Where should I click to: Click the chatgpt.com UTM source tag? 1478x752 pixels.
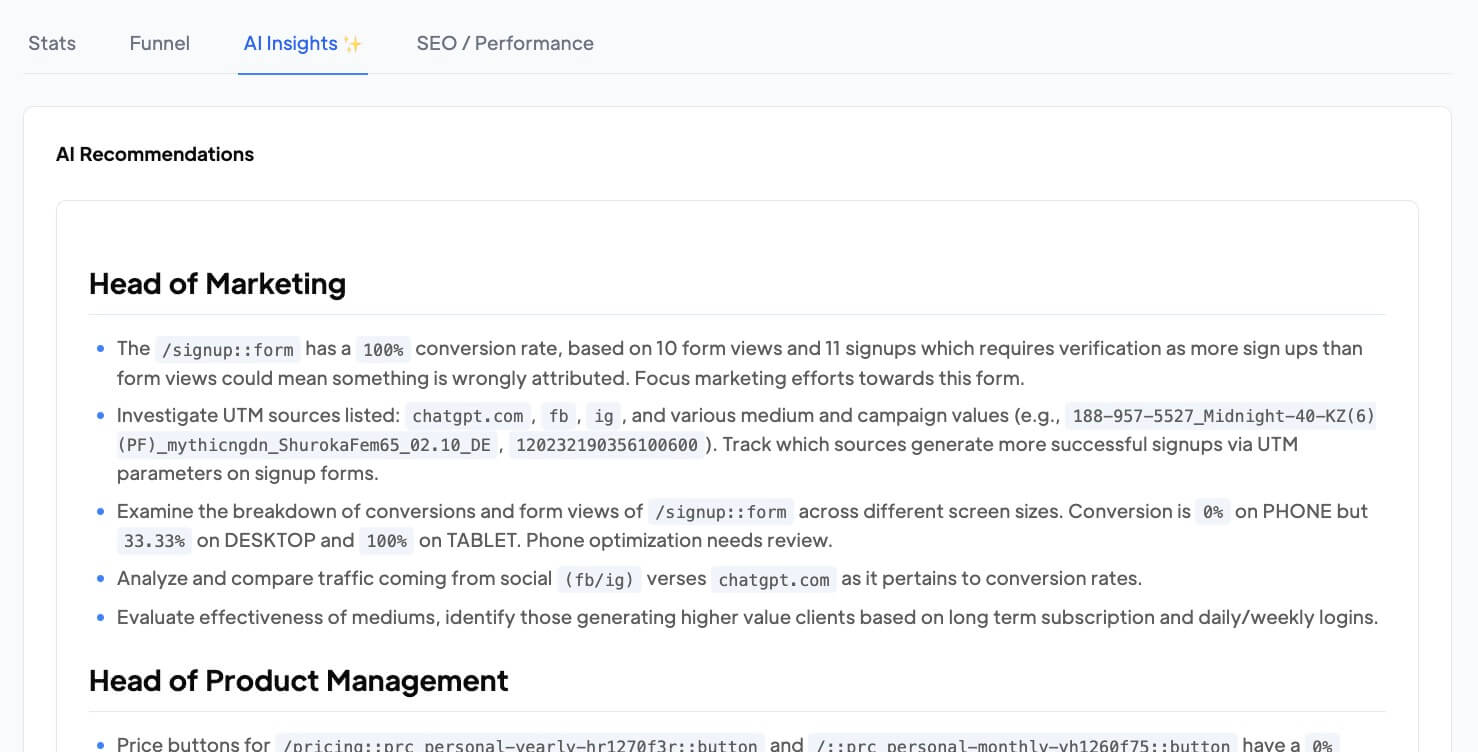pos(468,415)
